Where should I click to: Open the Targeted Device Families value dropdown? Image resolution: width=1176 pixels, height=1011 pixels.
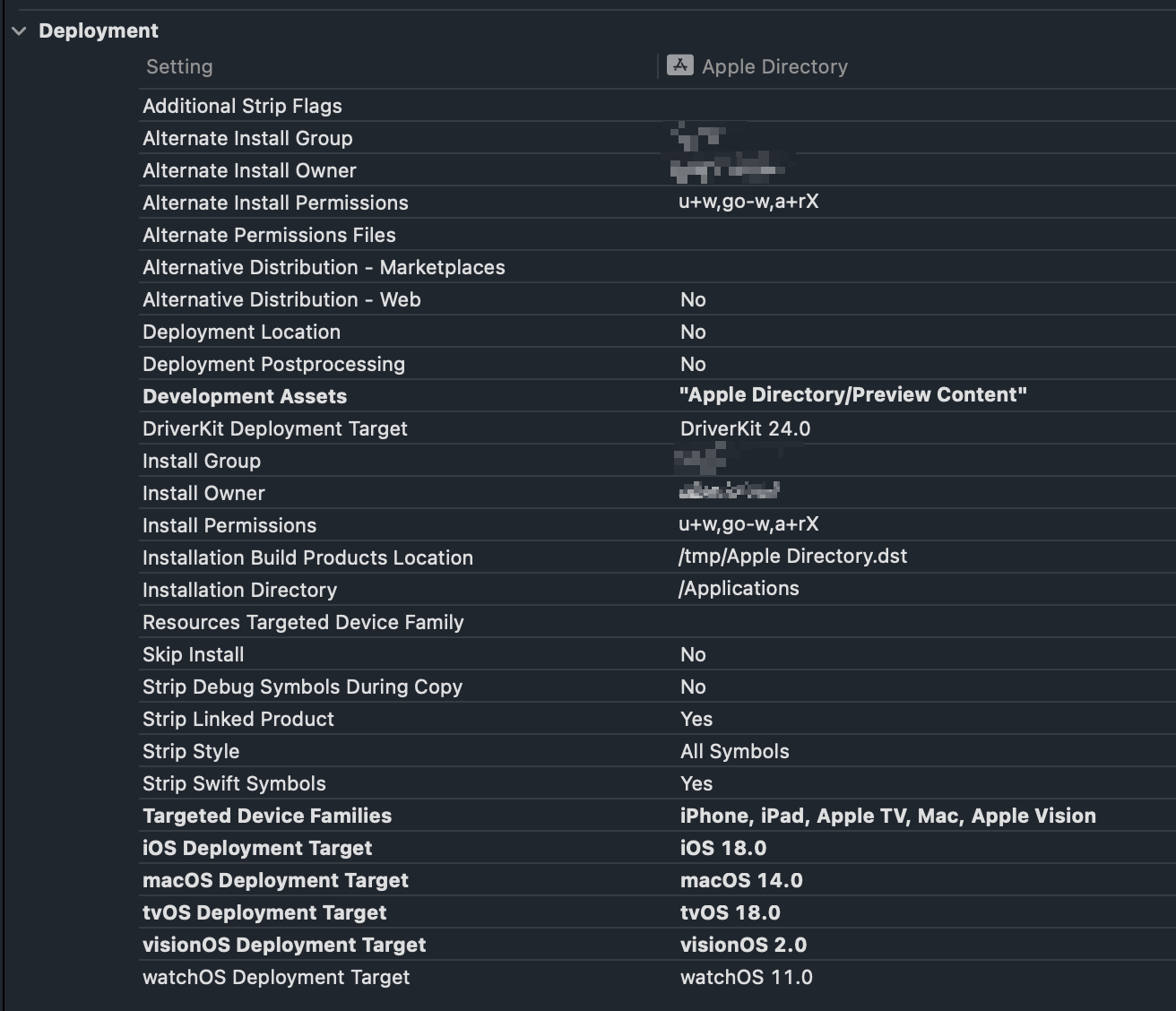pos(887,816)
